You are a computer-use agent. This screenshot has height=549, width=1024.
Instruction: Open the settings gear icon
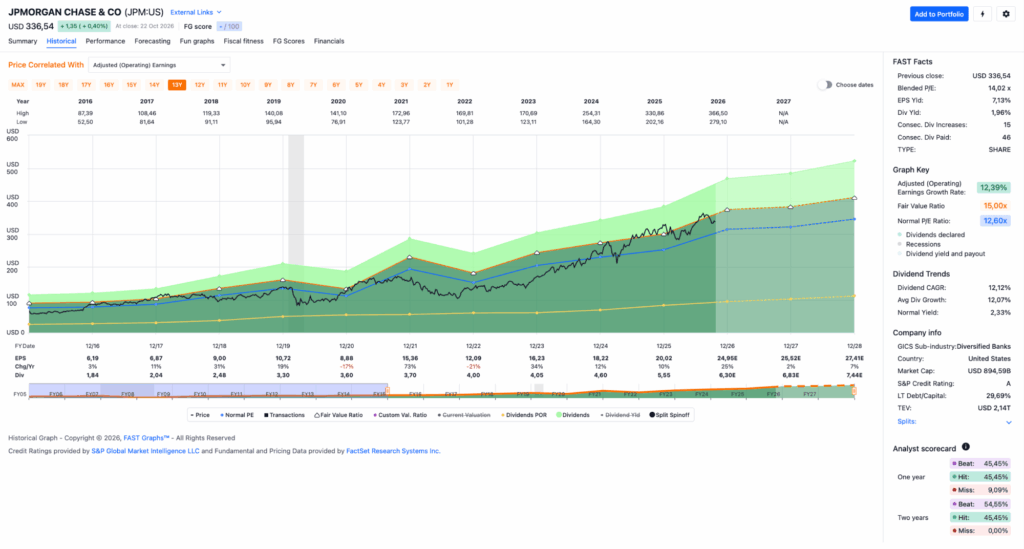[1006, 14]
